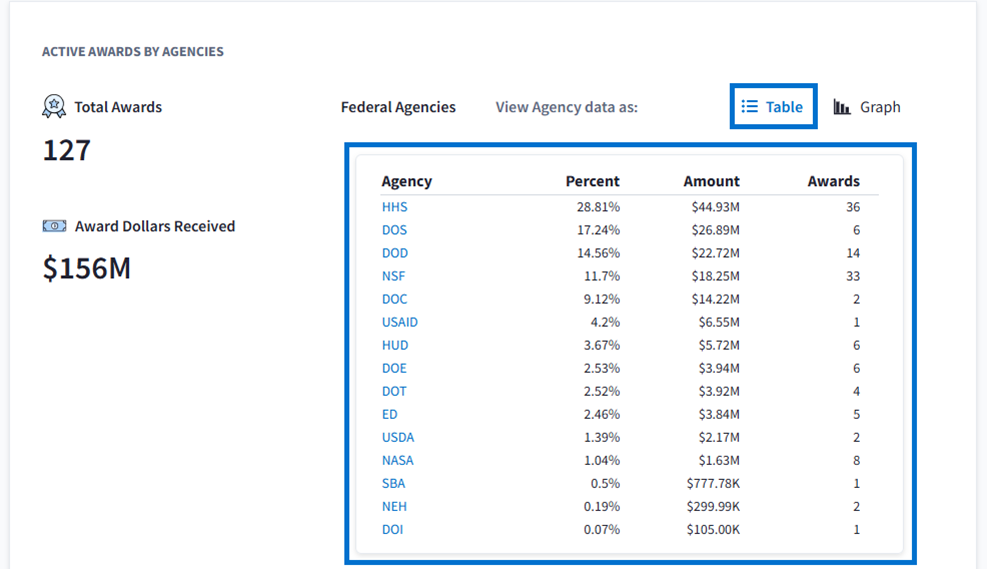Select the DOD agency link
This screenshot has height=569, width=987.
point(394,253)
